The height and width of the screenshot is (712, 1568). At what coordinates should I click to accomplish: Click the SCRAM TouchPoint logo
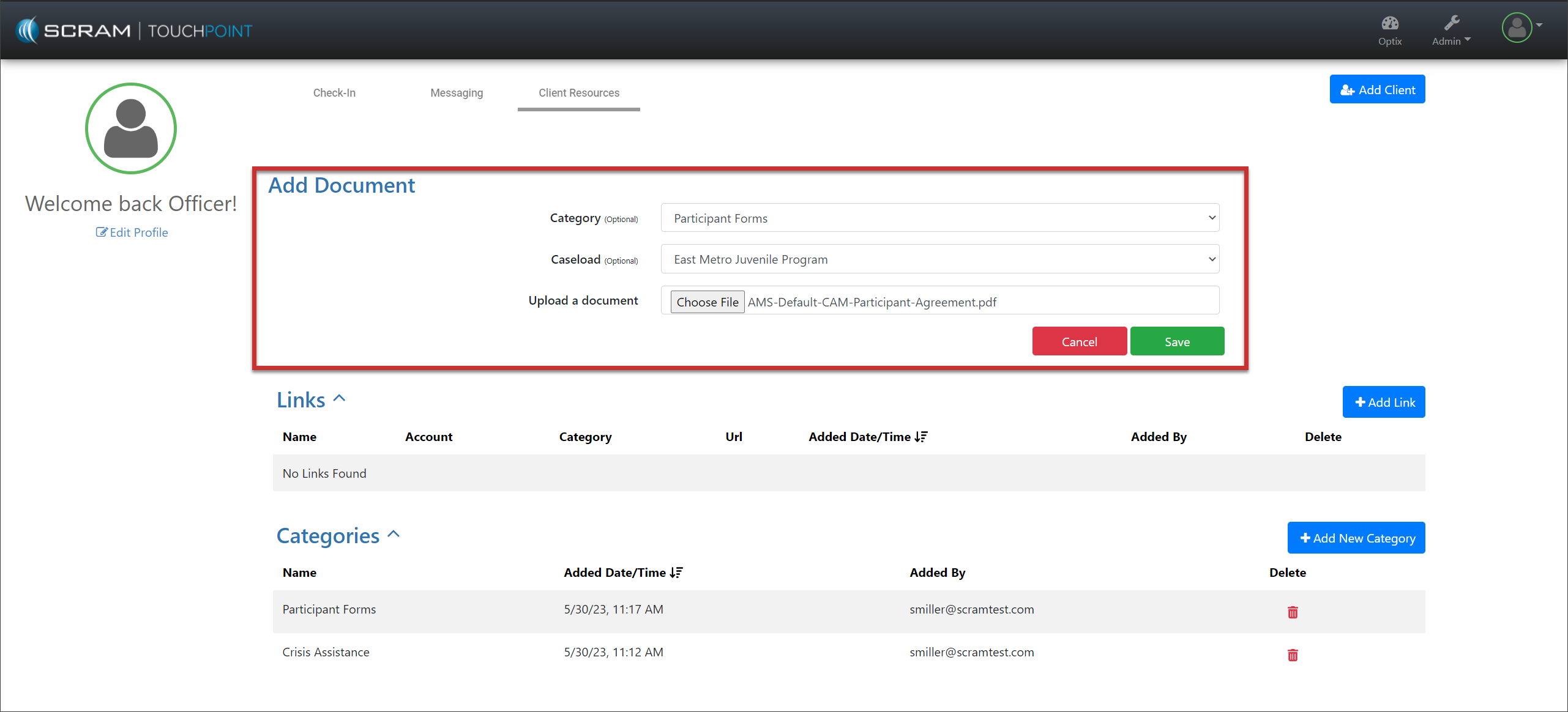coord(135,30)
